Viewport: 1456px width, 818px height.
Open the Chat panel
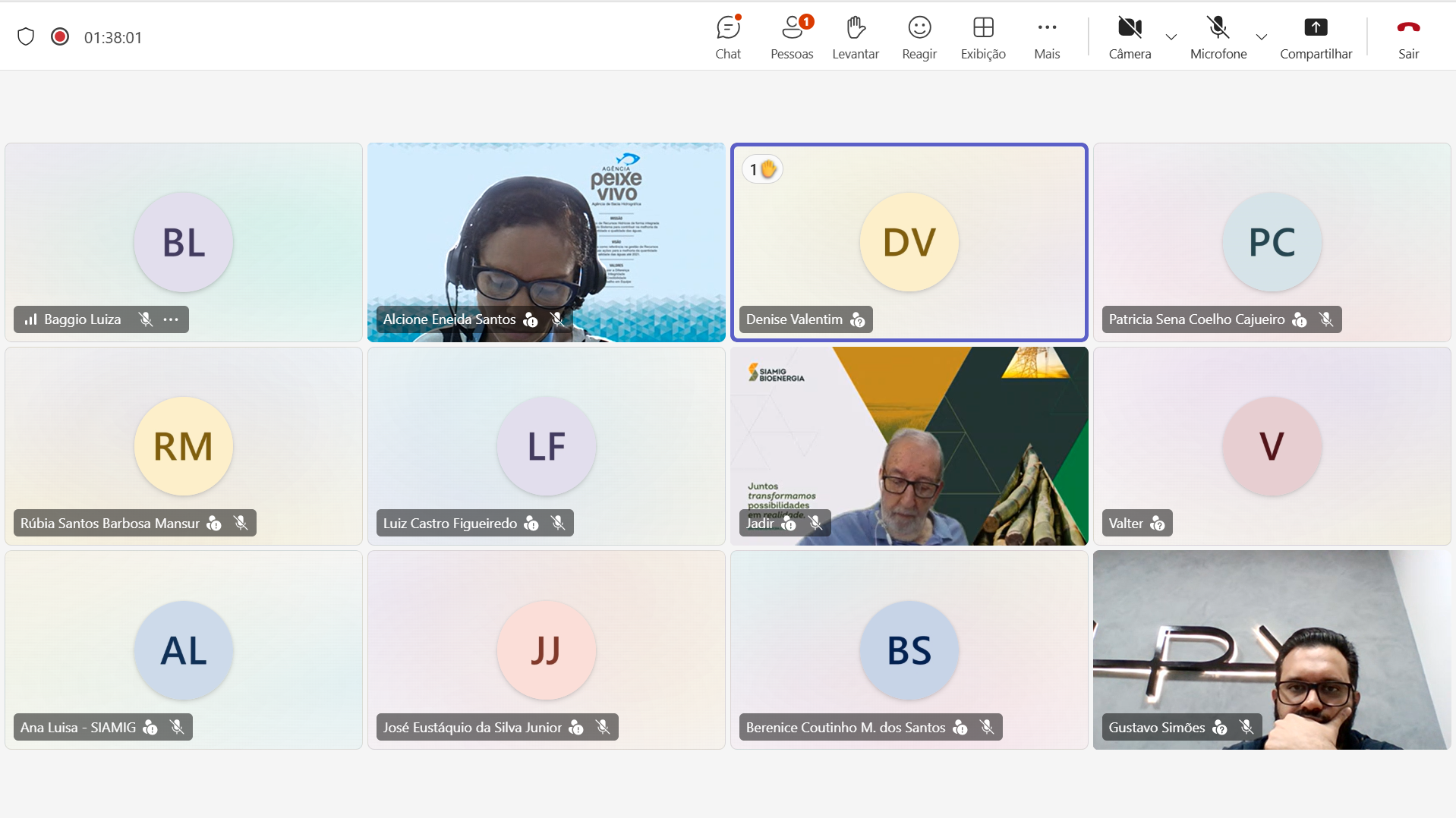tap(727, 37)
